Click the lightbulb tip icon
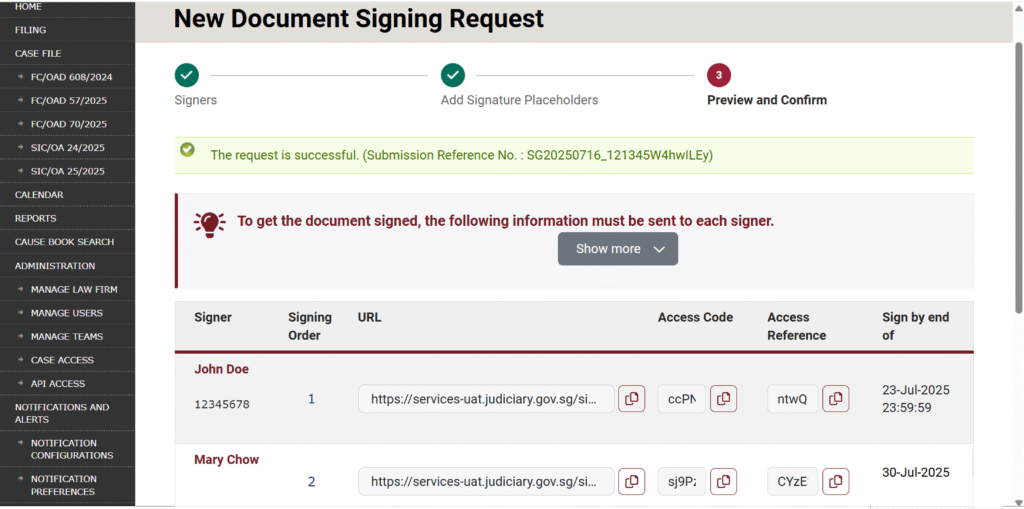Screen dimensions: 1024x509 [x=209, y=222]
